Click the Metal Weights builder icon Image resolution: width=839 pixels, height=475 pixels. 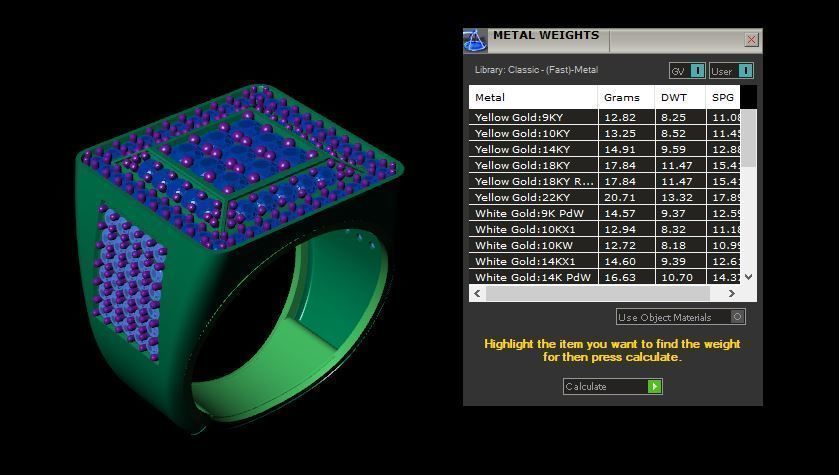tap(475, 40)
